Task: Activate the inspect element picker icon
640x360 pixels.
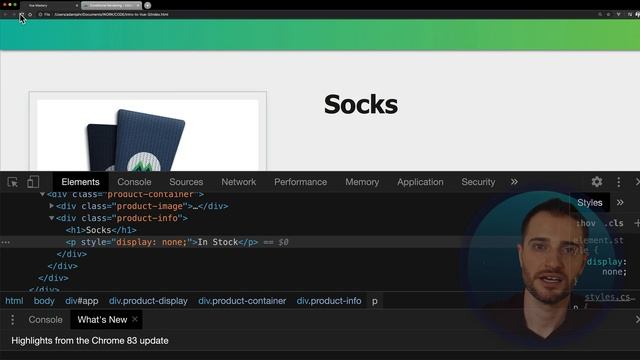Action: pos(12,182)
